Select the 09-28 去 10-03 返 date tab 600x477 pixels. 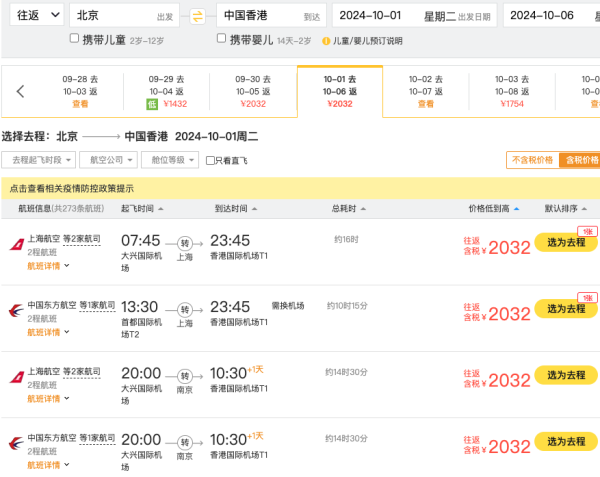(x=80, y=91)
